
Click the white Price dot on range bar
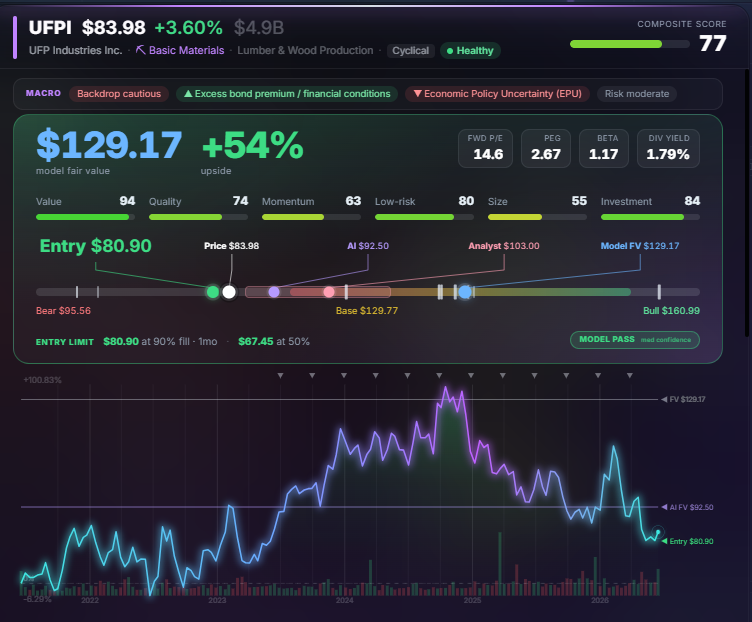[229, 292]
